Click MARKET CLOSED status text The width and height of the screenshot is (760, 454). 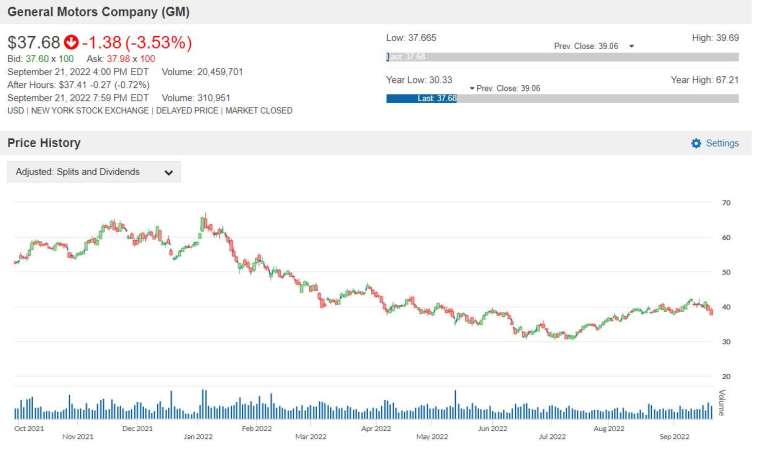pos(261,112)
